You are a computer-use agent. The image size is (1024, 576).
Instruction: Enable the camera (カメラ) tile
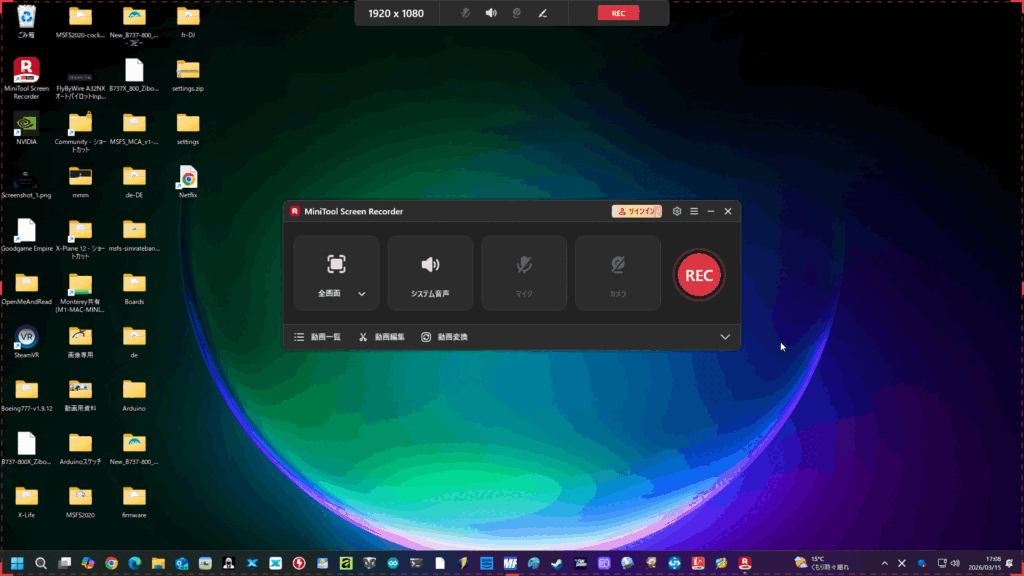618,273
